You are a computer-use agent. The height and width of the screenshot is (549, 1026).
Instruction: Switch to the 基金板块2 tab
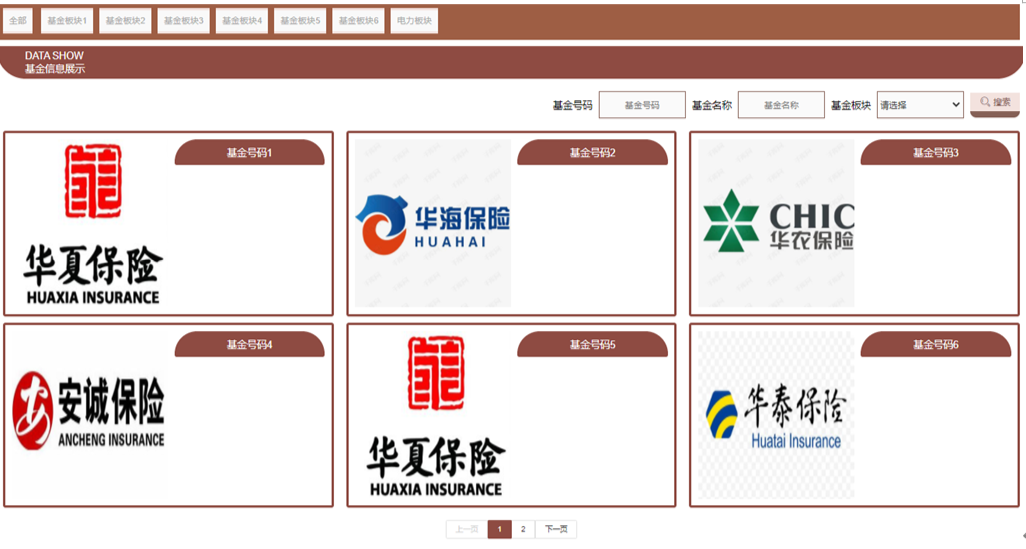pyautogui.click(x=125, y=21)
